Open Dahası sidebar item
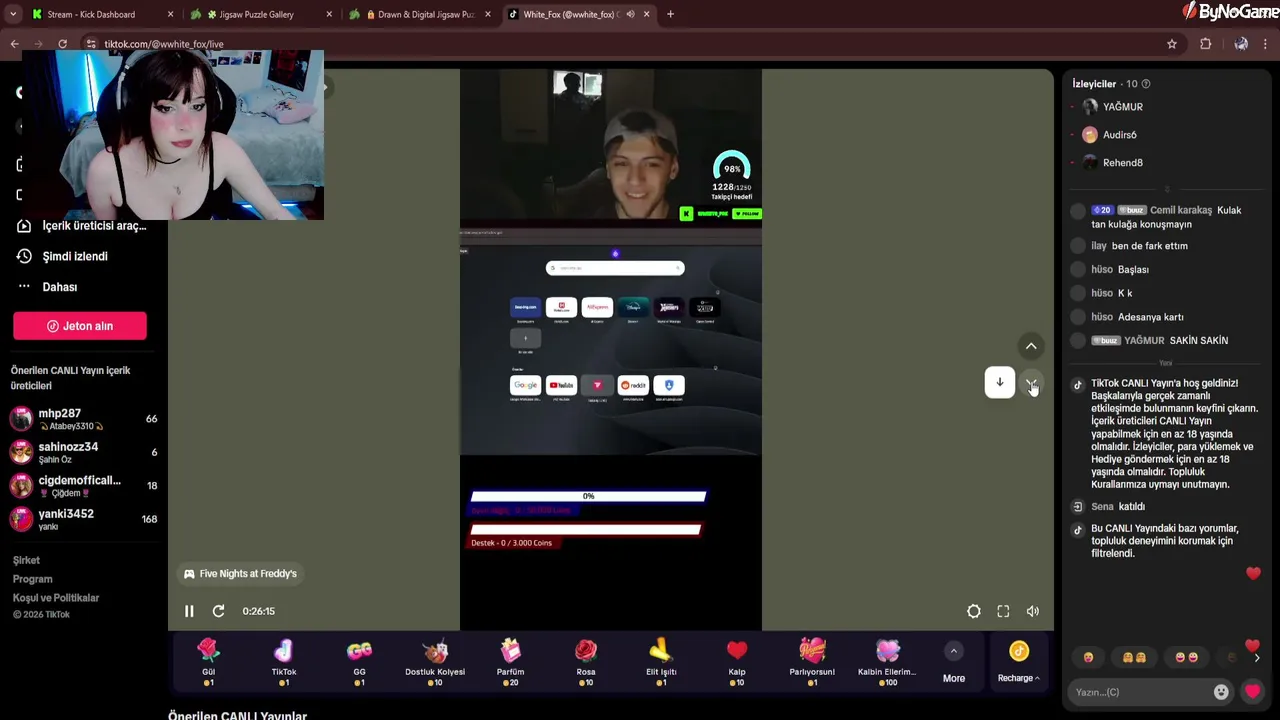This screenshot has width=1280, height=720. [x=48, y=287]
